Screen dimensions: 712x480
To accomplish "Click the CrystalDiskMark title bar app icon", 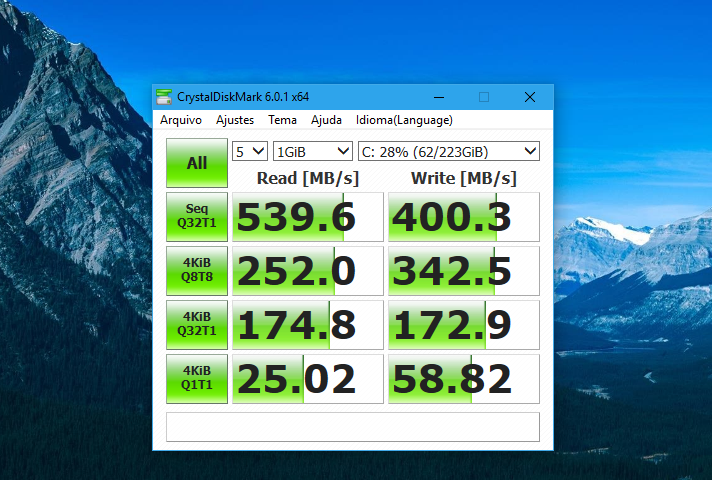I will 164,97.
